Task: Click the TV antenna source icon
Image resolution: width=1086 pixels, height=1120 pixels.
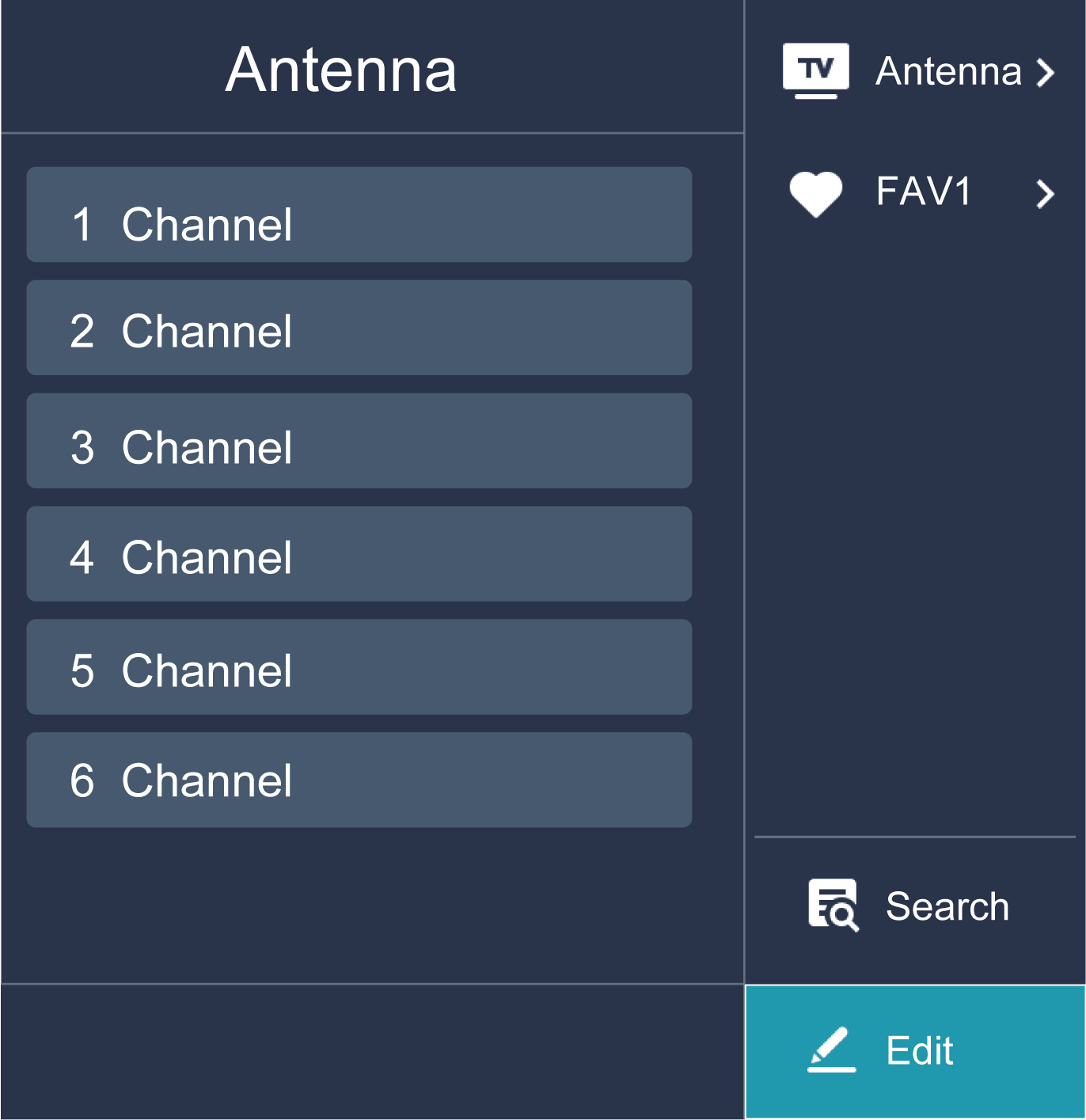Action: [815, 70]
